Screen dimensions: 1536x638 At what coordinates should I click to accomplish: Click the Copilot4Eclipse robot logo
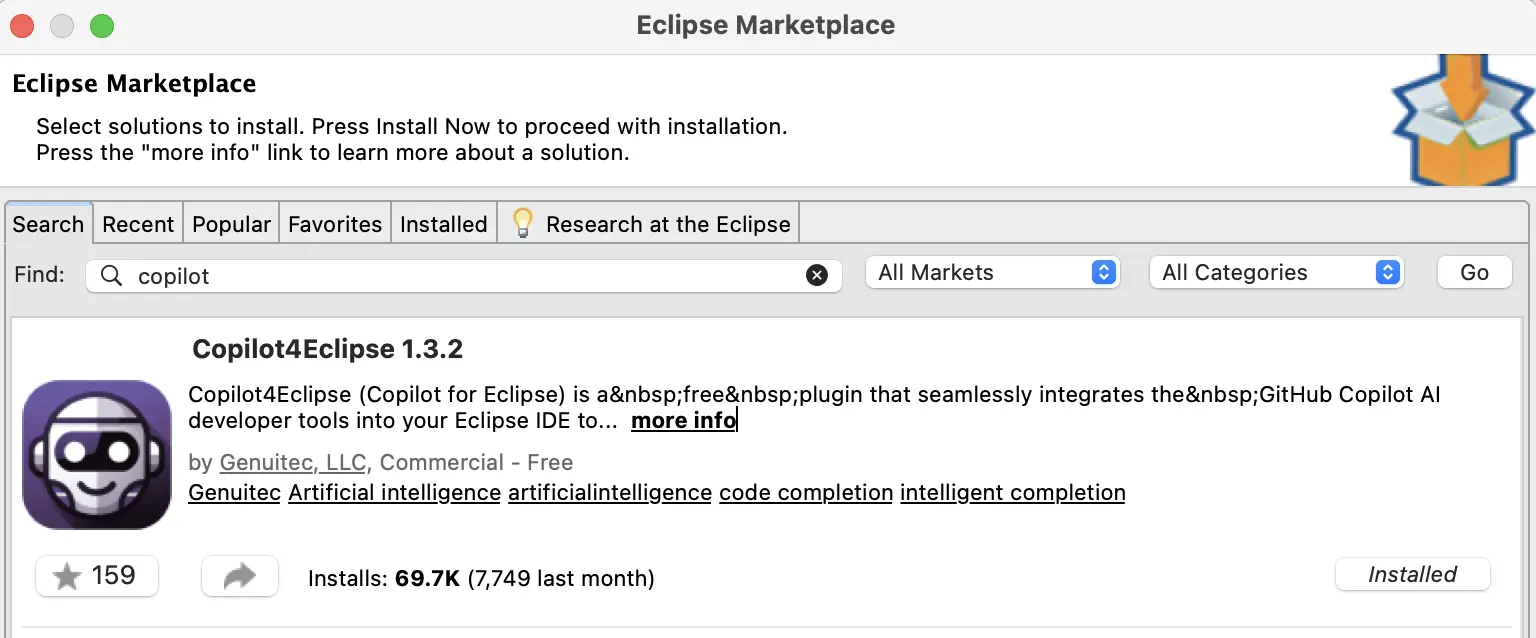click(x=97, y=454)
